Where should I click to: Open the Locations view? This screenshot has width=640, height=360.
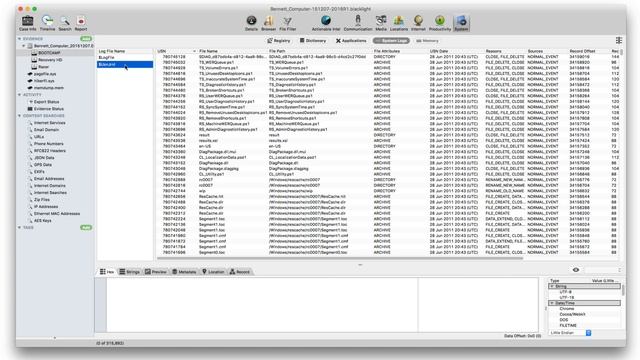tap(399, 23)
